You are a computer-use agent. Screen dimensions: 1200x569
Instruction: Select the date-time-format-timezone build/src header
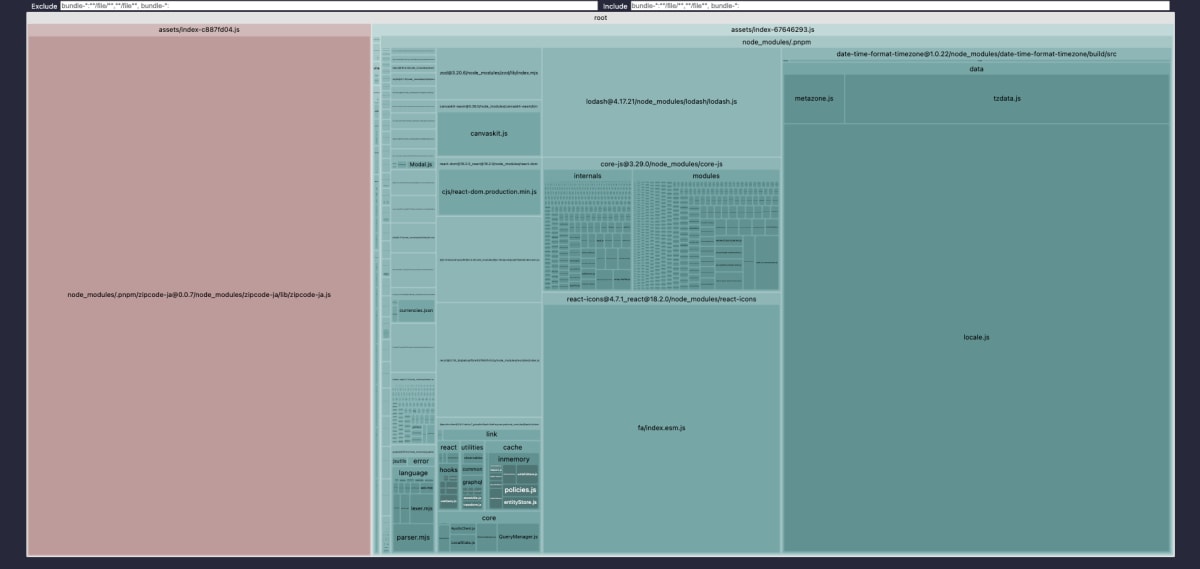[x=976, y=55]
